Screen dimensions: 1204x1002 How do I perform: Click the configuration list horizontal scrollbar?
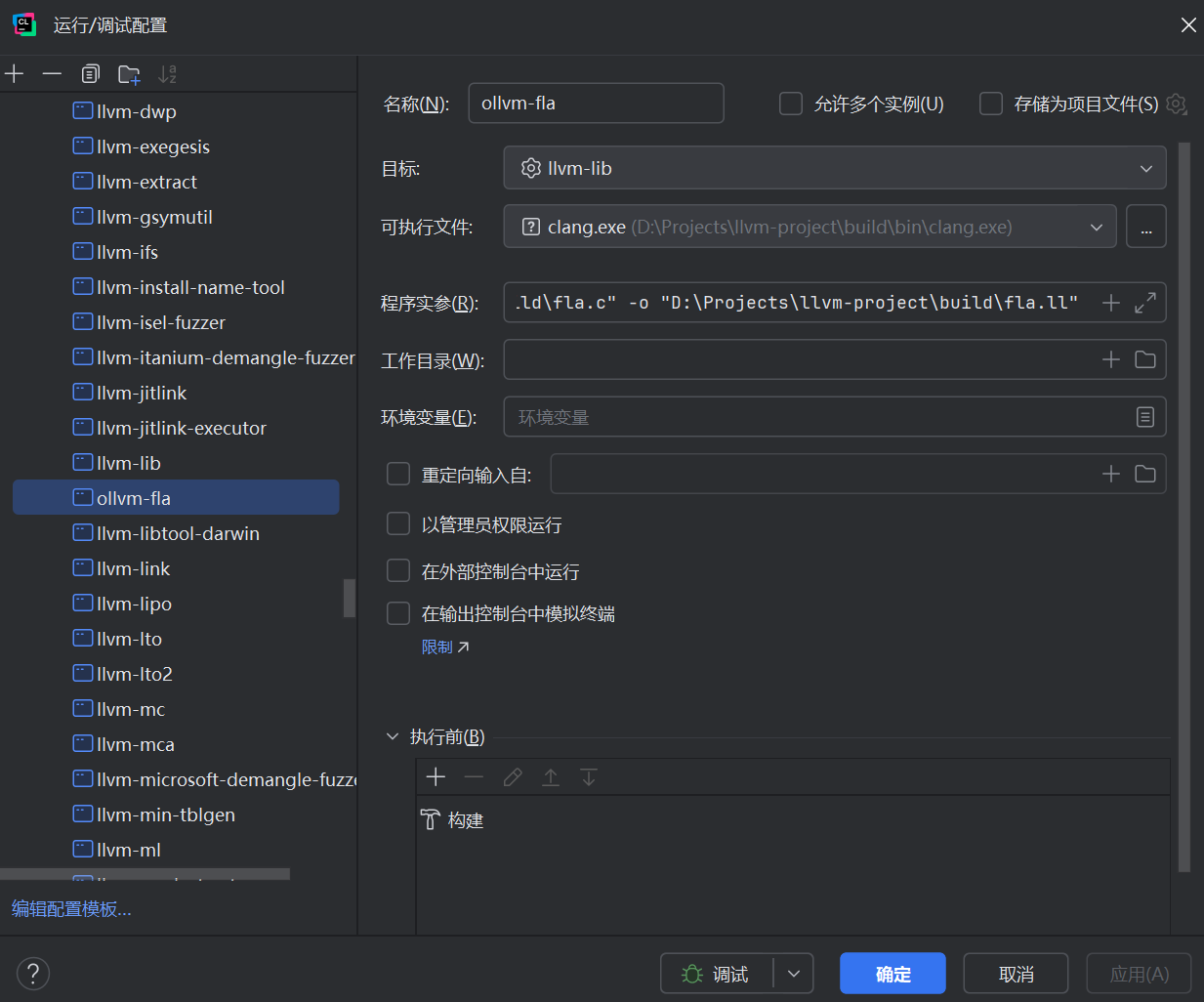[x=145, y=874]
